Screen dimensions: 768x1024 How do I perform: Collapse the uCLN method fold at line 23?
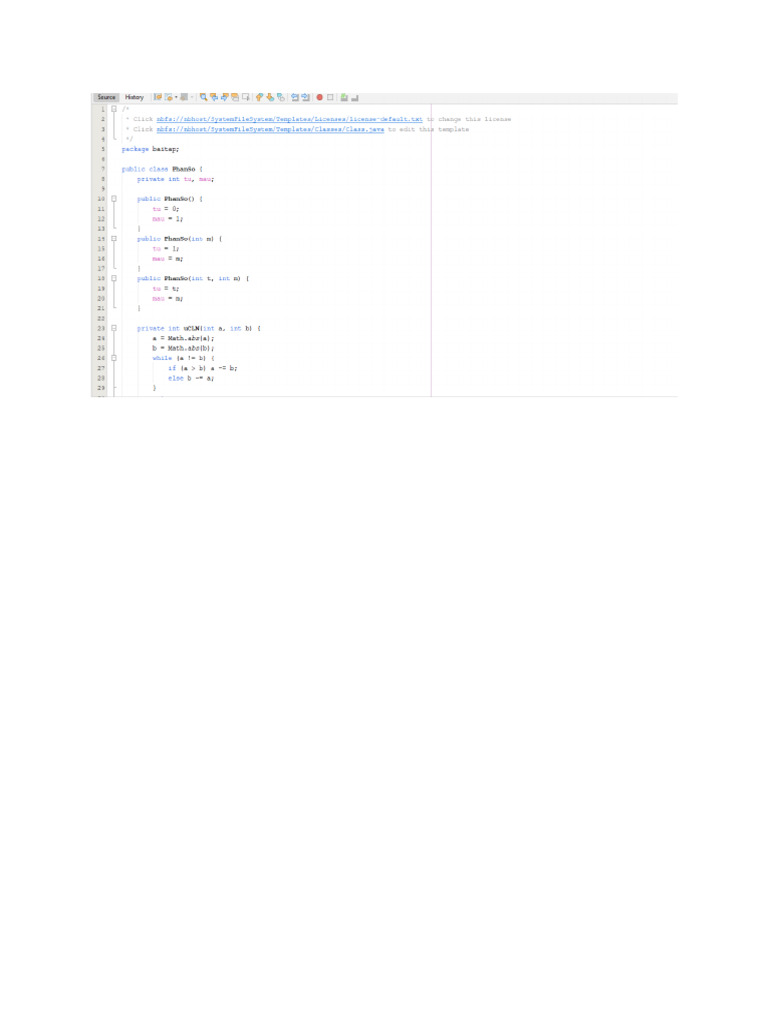(x=114, y=328)
